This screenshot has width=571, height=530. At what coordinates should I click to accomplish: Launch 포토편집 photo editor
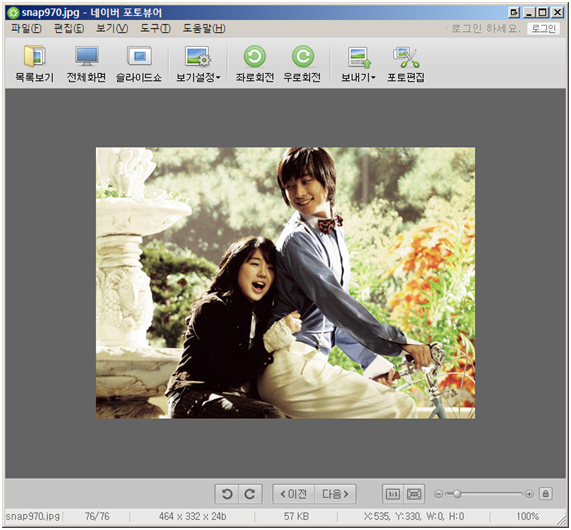pos(406,64)
